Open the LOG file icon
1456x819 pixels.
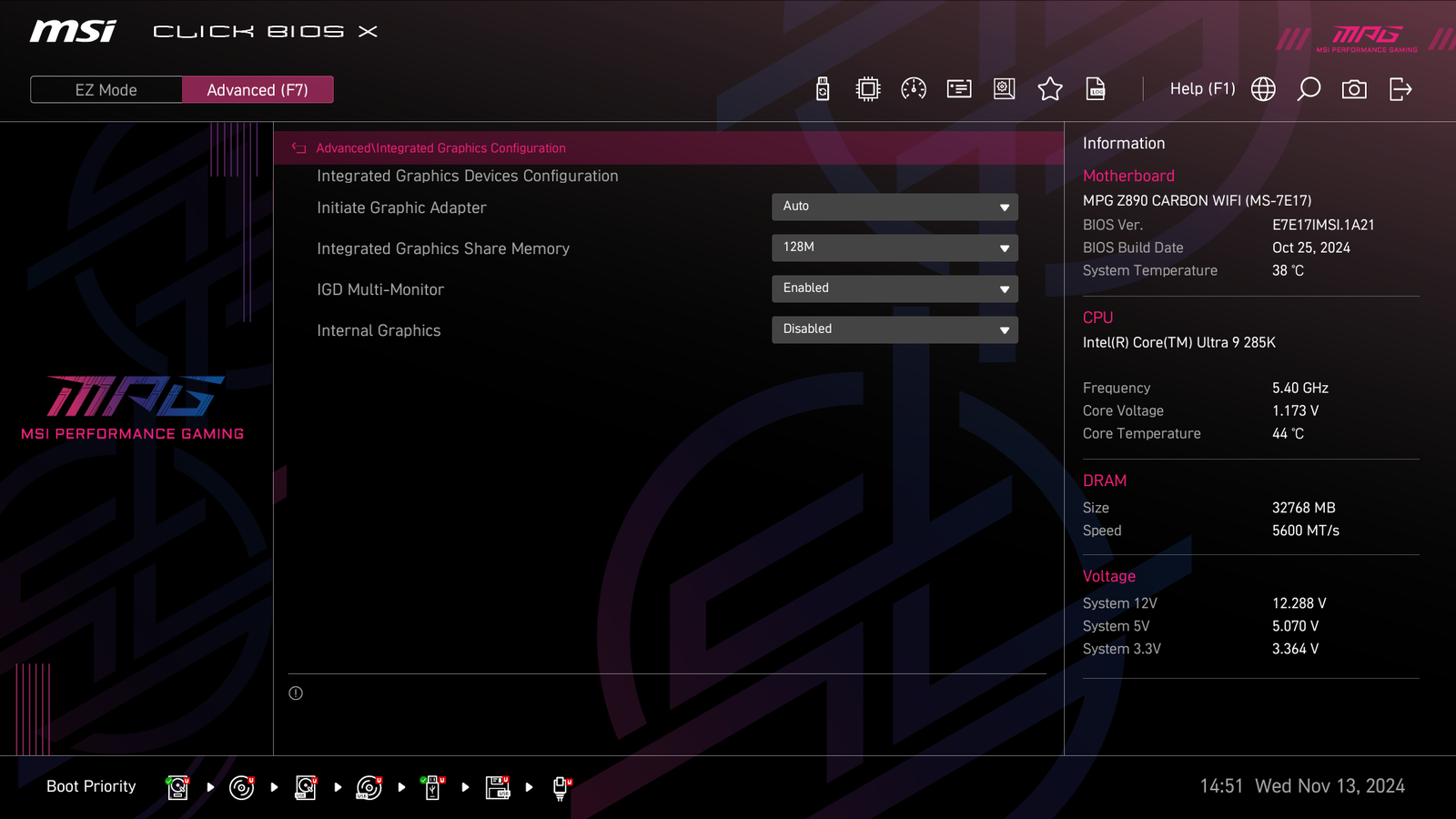[1096, 89]
